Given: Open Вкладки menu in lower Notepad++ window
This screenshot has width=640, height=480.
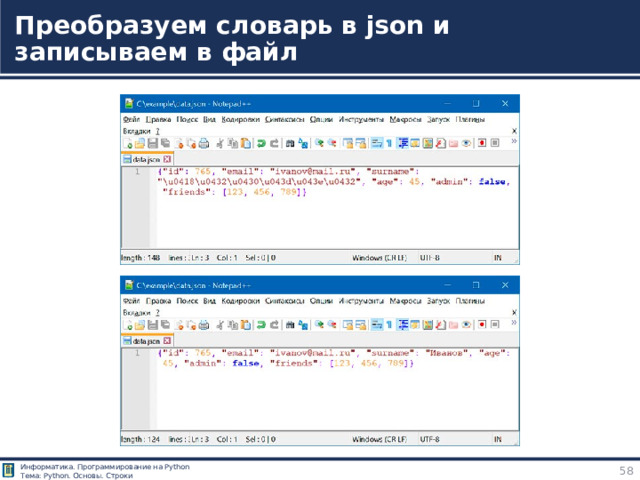Looking at the screenshot, I should [x=137, y=313].
